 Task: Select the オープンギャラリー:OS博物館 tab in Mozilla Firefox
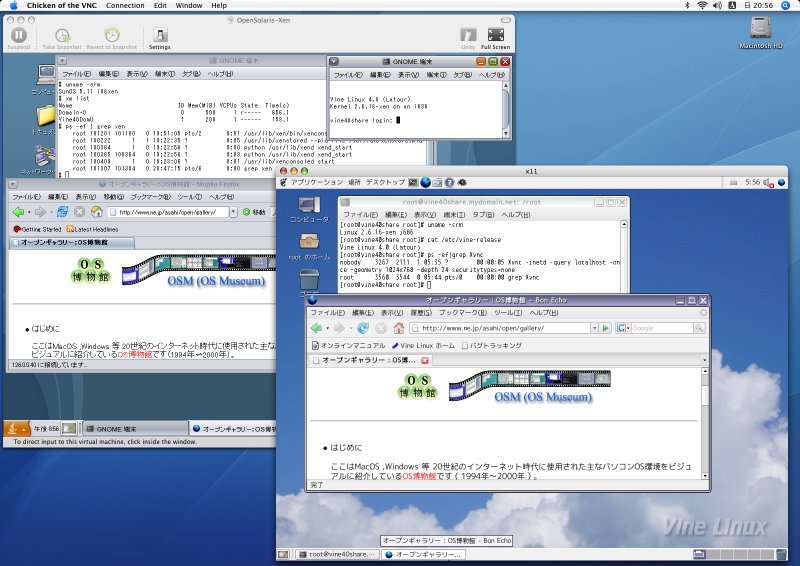(70, 242)
